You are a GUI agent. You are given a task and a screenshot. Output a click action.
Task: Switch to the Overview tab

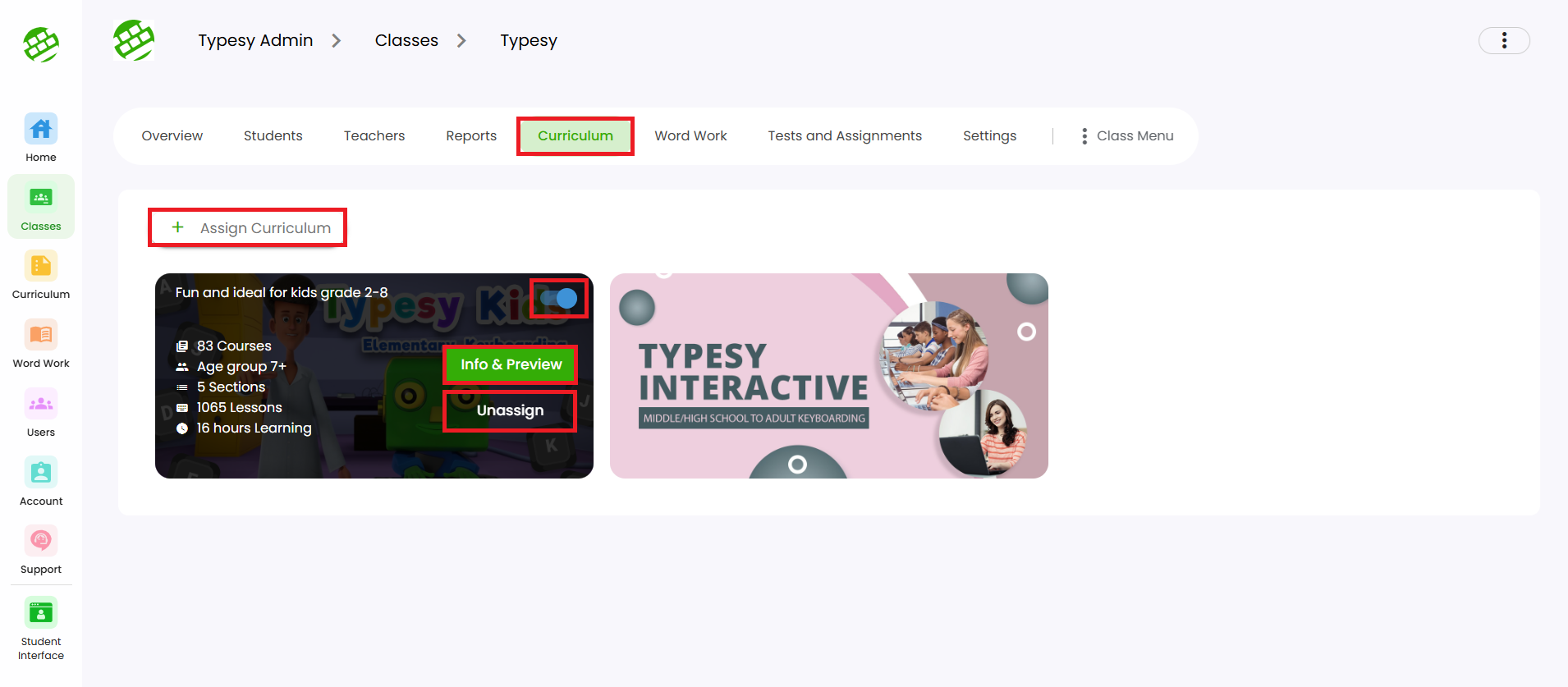[x=172, y=136]
